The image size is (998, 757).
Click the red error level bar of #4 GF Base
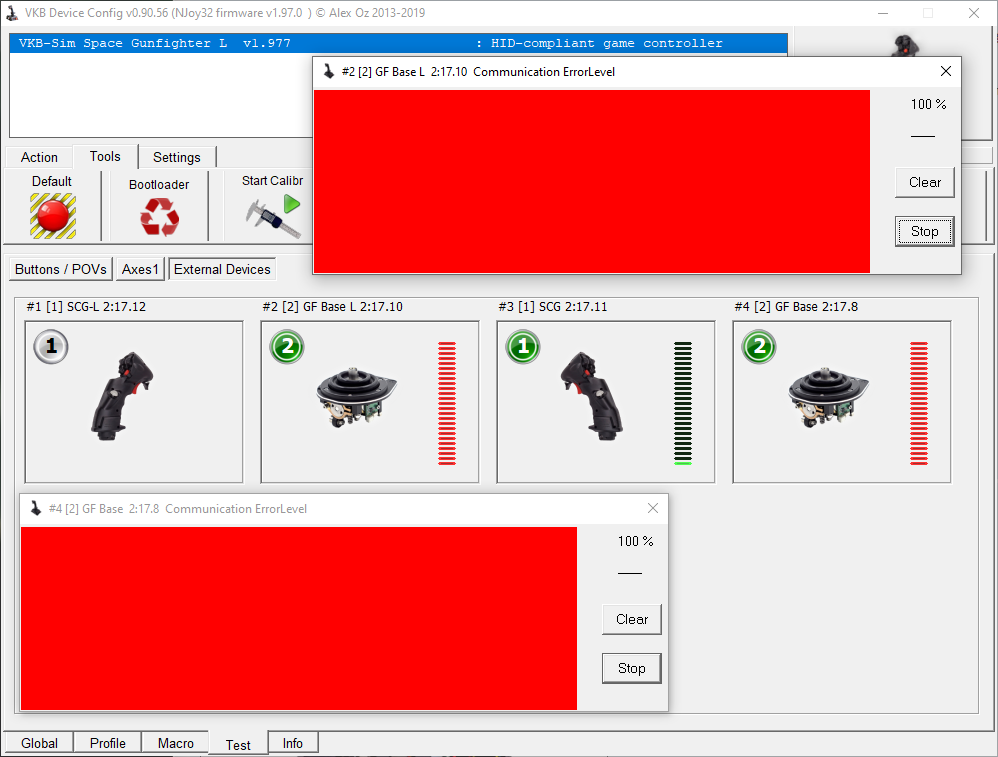pos(919,404)
